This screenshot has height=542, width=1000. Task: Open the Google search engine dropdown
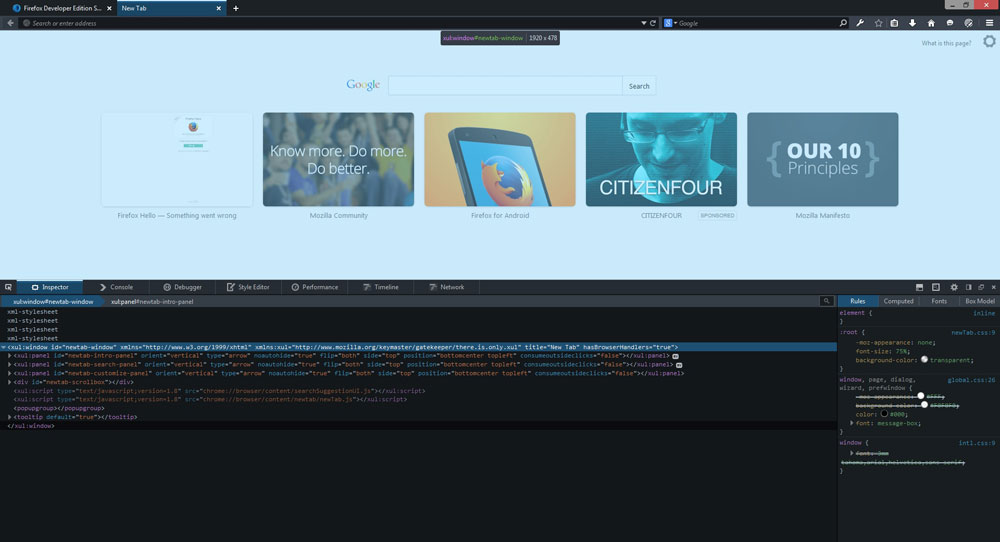[670, 23]
